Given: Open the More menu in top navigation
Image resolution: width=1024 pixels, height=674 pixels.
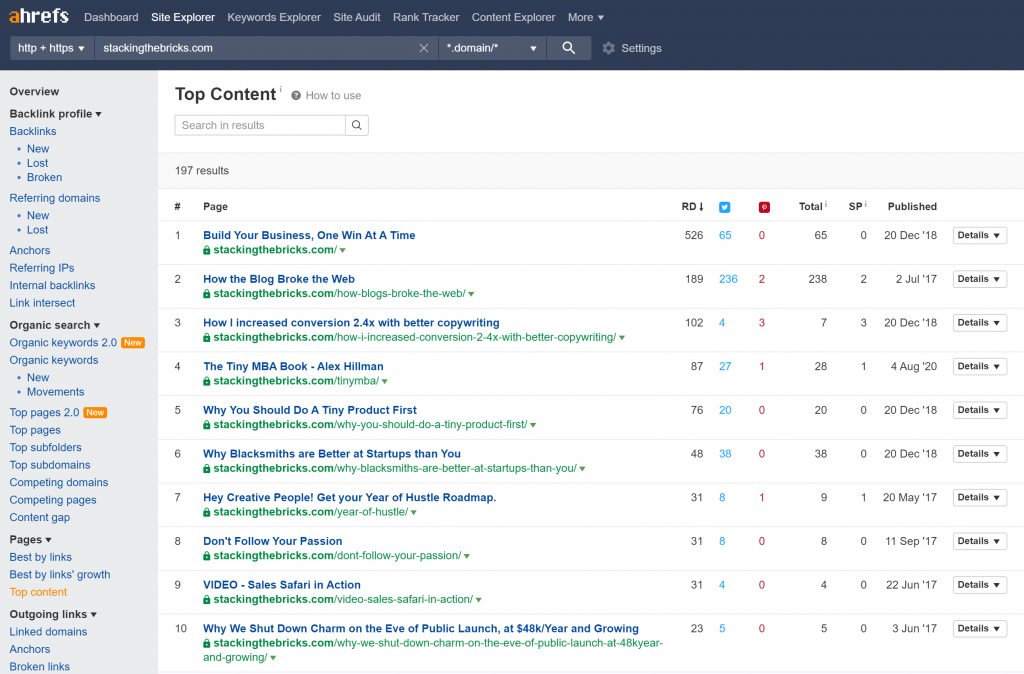Looking at the screenshot, I should pos(586,17).
